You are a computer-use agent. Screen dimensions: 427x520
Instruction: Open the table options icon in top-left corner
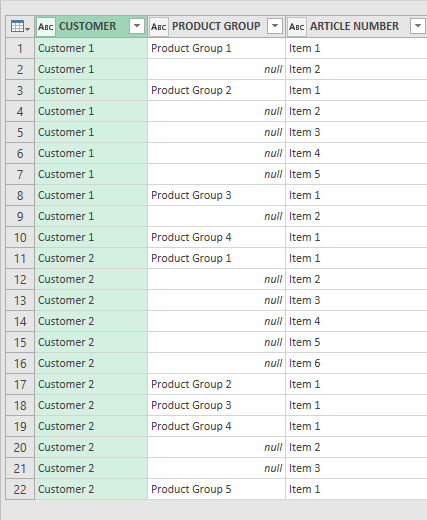[20, 27]
